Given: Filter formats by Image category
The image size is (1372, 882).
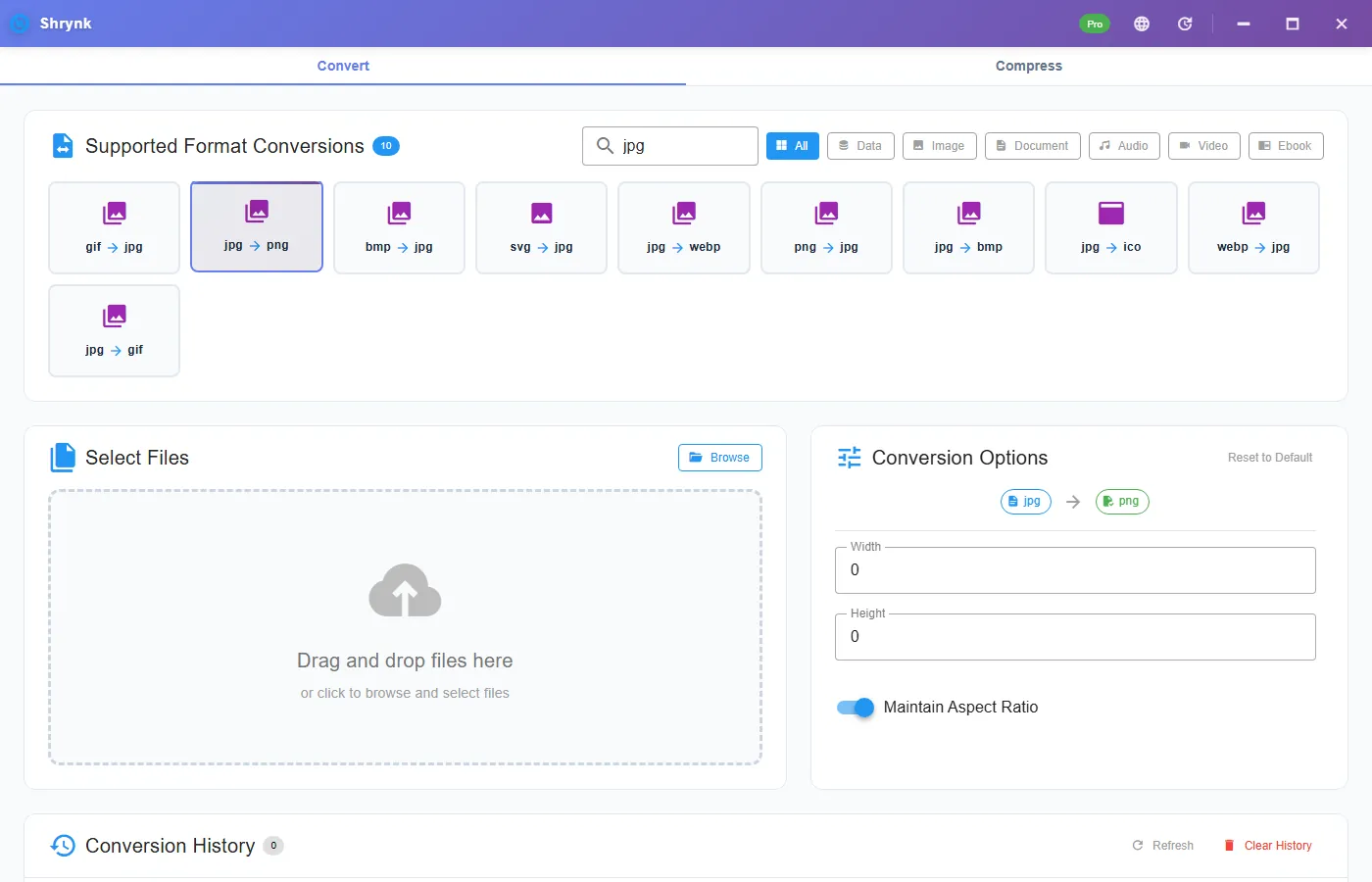Looking at the screenshot, I should (x=939, y=146).
